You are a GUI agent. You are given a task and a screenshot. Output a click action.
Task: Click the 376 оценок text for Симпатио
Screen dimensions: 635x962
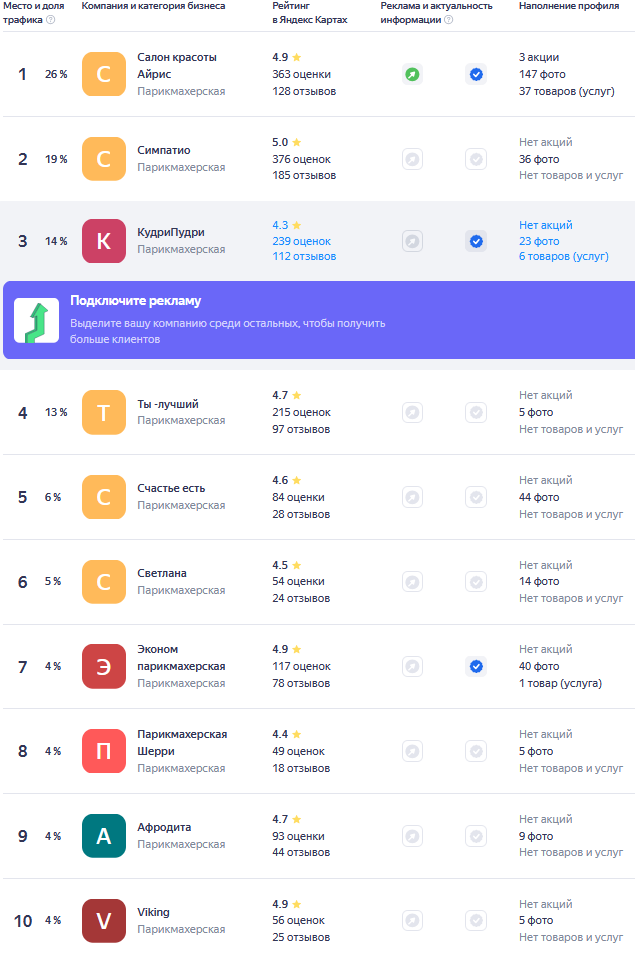301,159
